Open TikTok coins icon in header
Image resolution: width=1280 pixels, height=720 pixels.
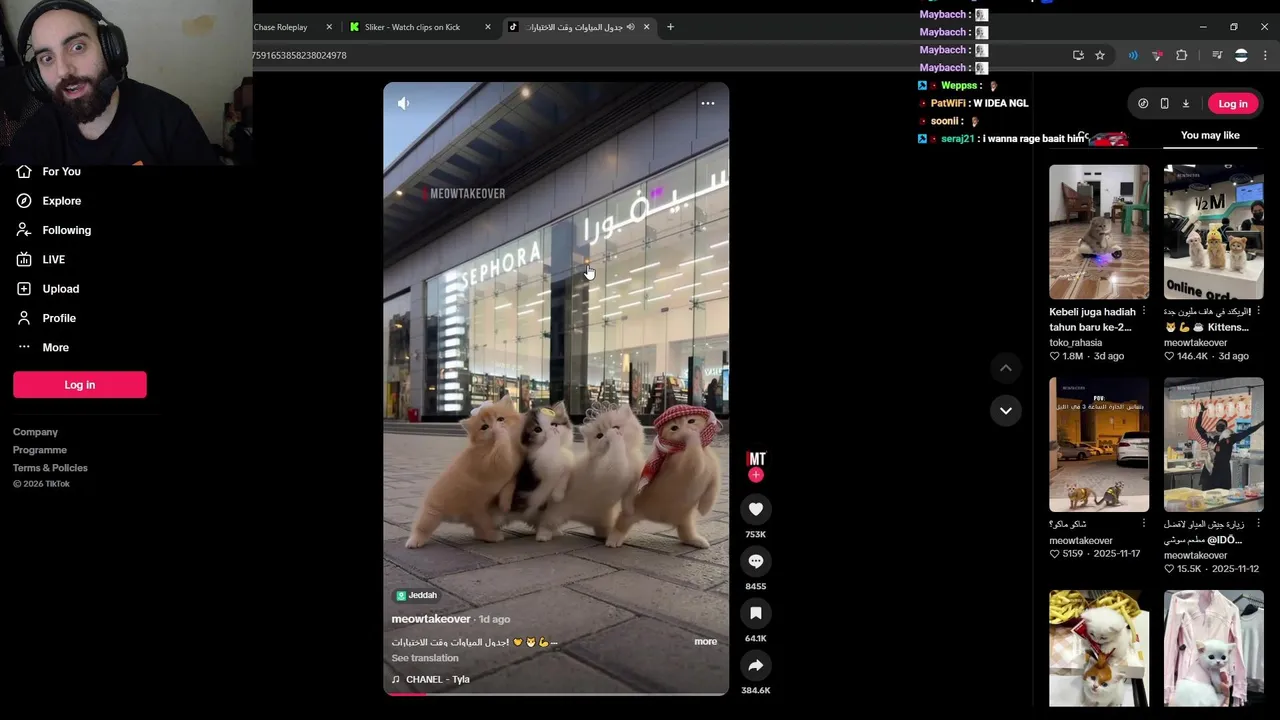(1143, 104)
